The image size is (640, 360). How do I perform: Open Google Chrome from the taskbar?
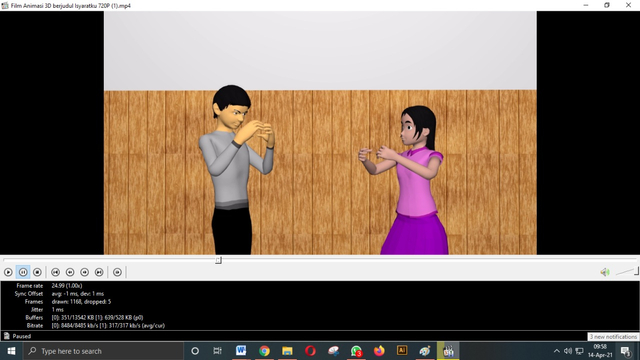pyautogui.click(x=264, y=351)
